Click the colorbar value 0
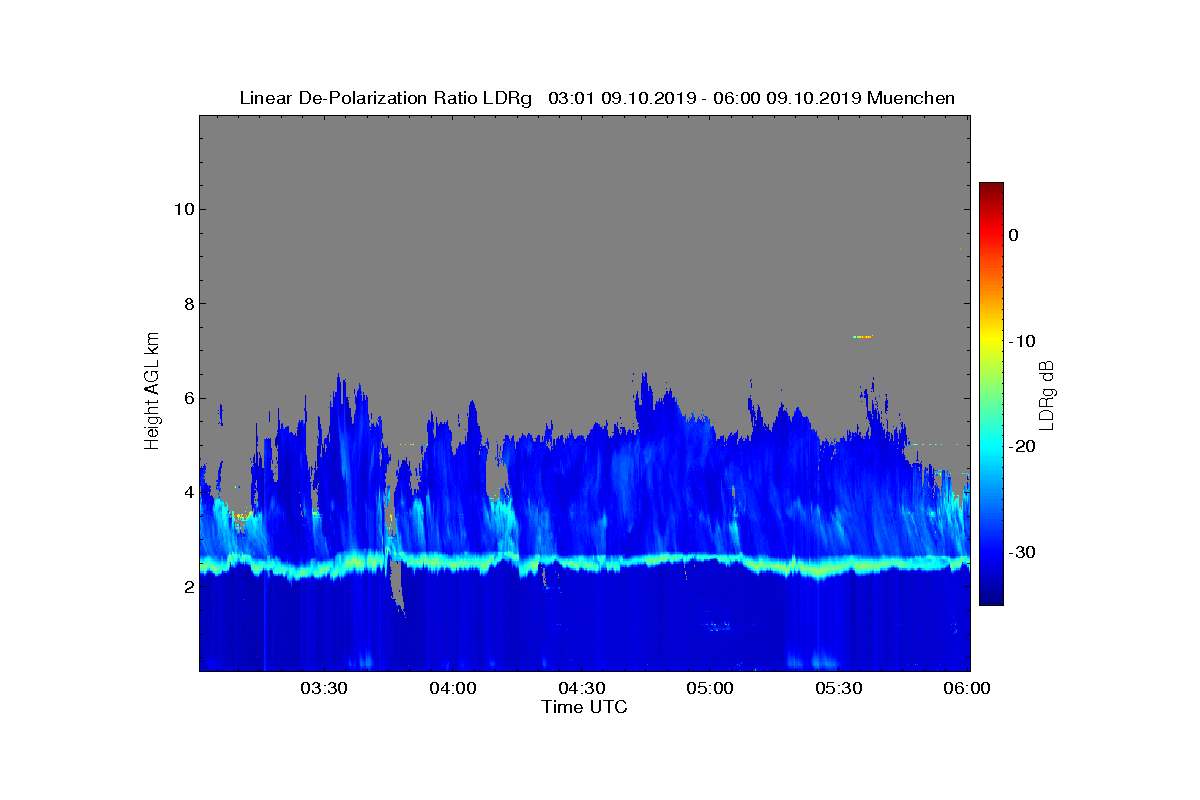Screen dimensions: 1200x800 pos(1013,235)
